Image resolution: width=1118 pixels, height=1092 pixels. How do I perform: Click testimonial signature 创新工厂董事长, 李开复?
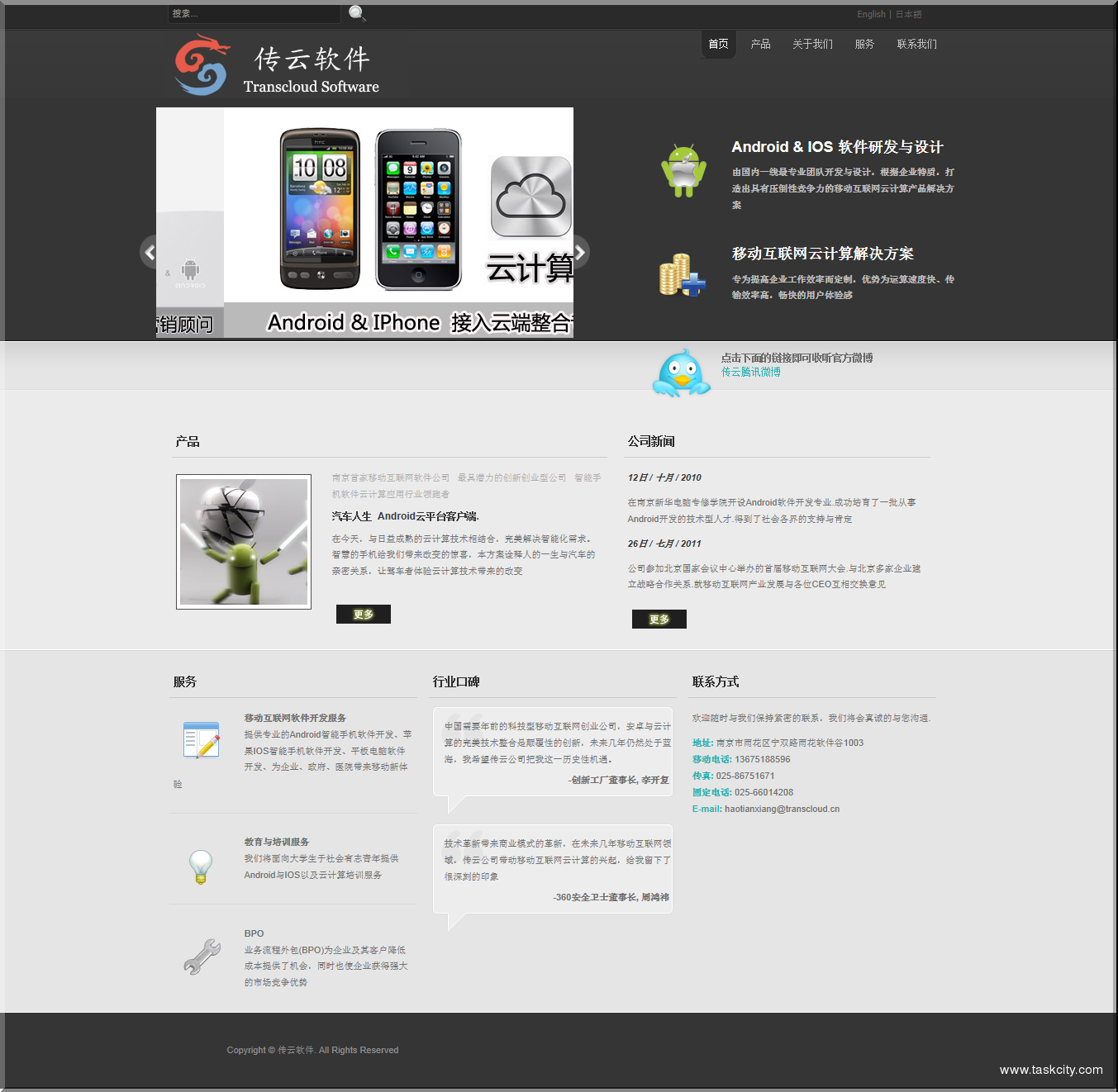pos(620,780)
